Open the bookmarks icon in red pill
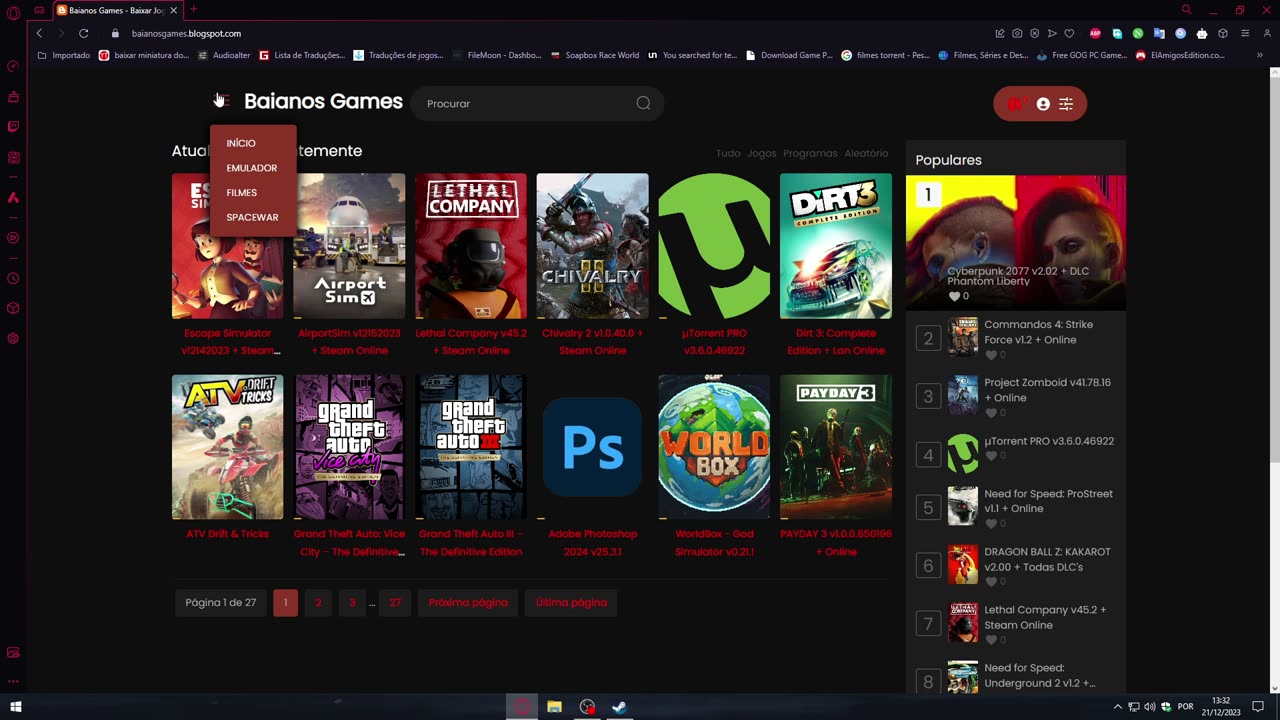Screen dimensions: 1280x720 [1015, 104]
